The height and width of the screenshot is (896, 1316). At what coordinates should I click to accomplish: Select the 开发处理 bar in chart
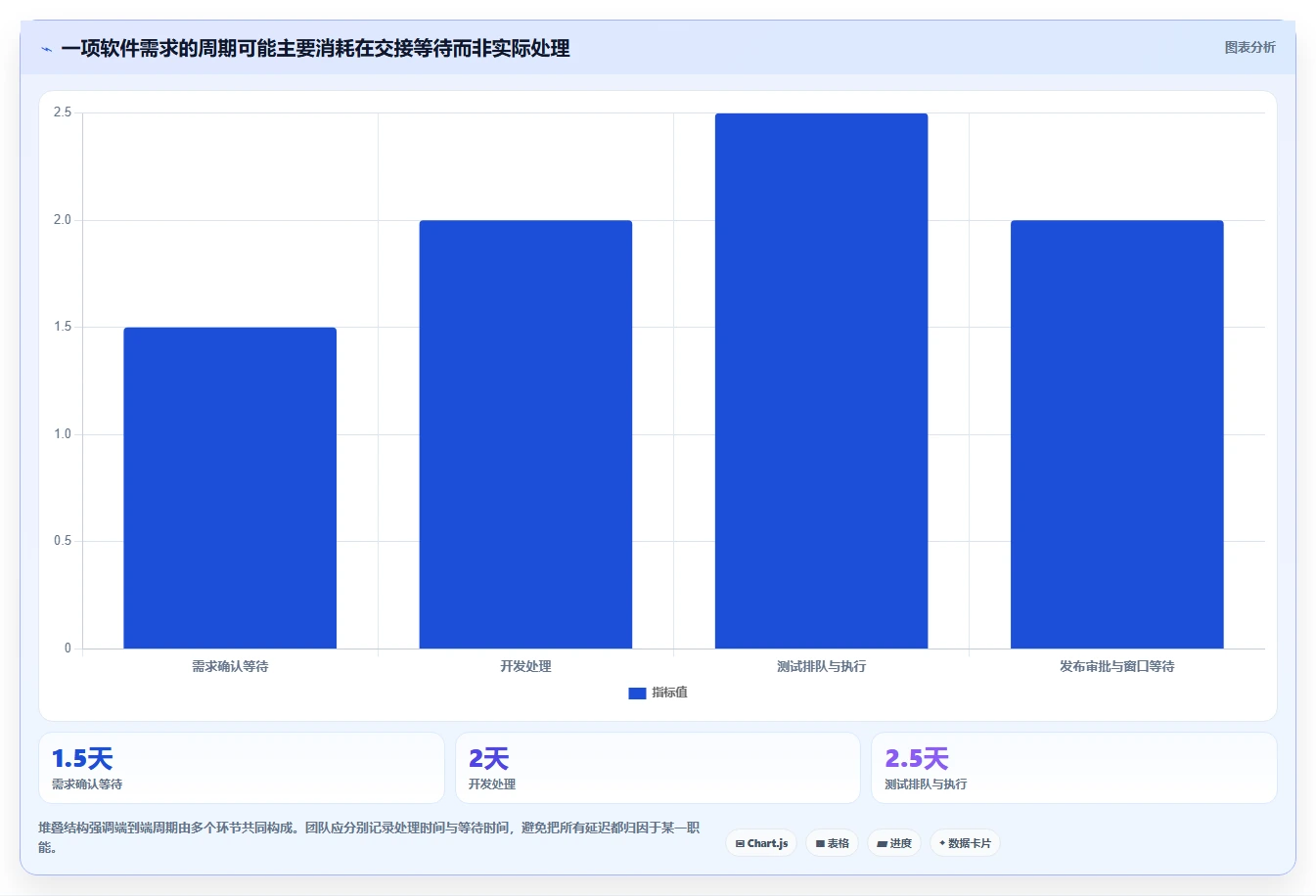pos(525,434)
